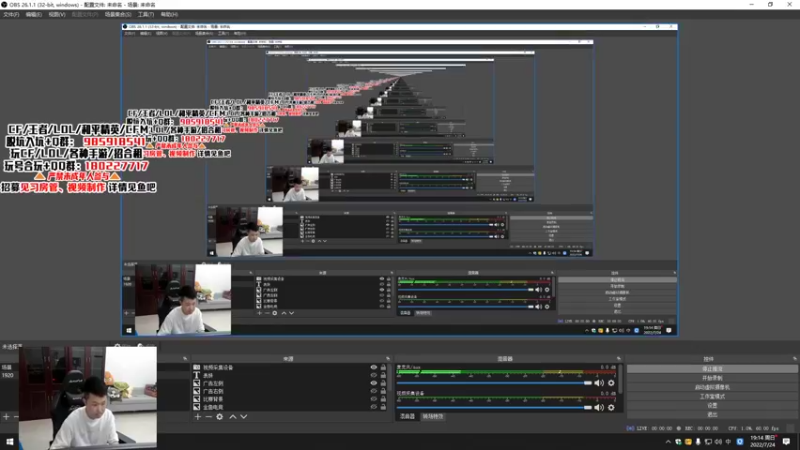This screenshot has height=450, width=800.
Task: Toggle visibility eye of the text source
Action: tap(373, 375)
